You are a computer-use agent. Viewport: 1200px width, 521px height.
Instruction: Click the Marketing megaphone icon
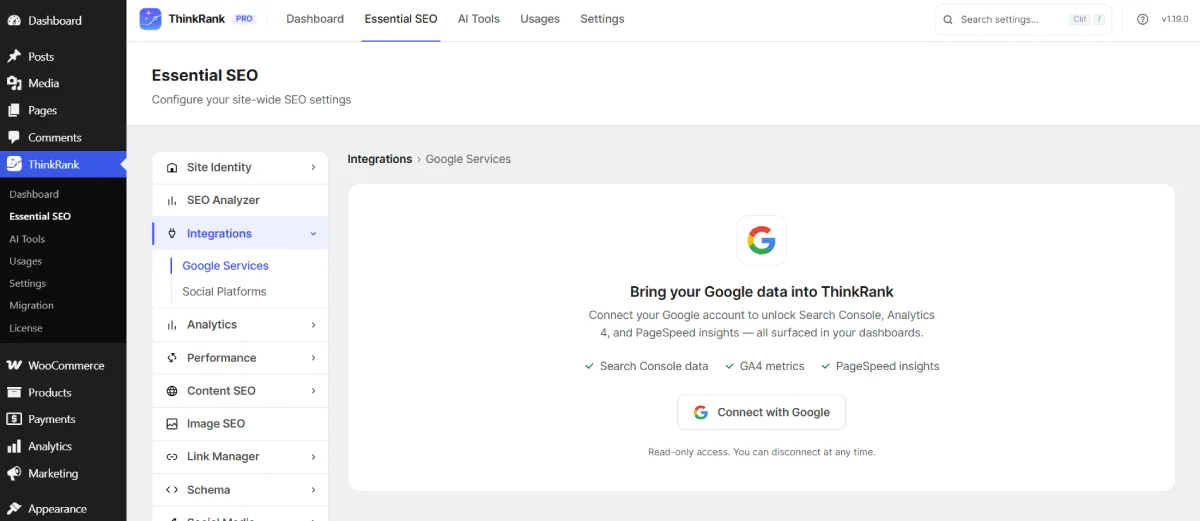pos(14,473)
